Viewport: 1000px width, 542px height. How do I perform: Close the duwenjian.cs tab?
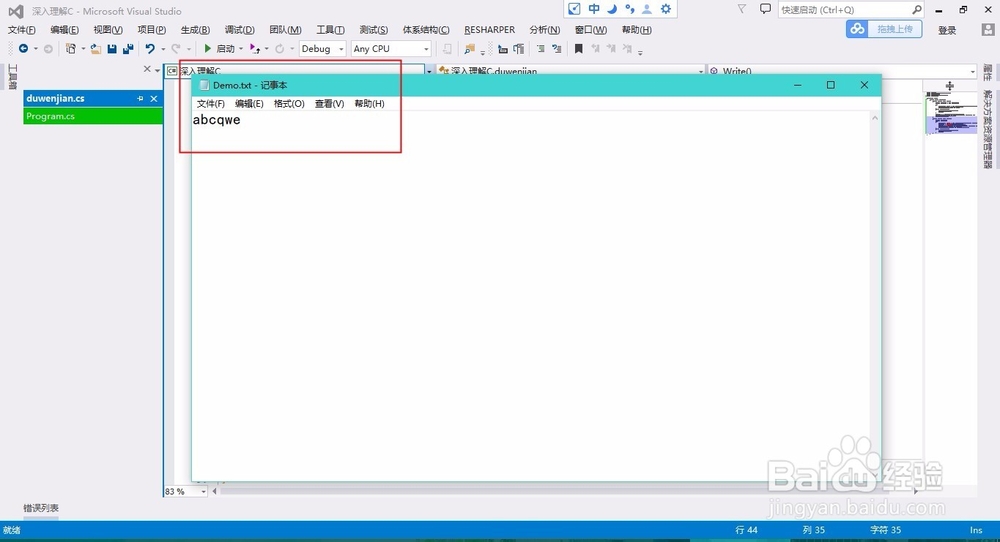pyautogui.click(x=154, y=98)
